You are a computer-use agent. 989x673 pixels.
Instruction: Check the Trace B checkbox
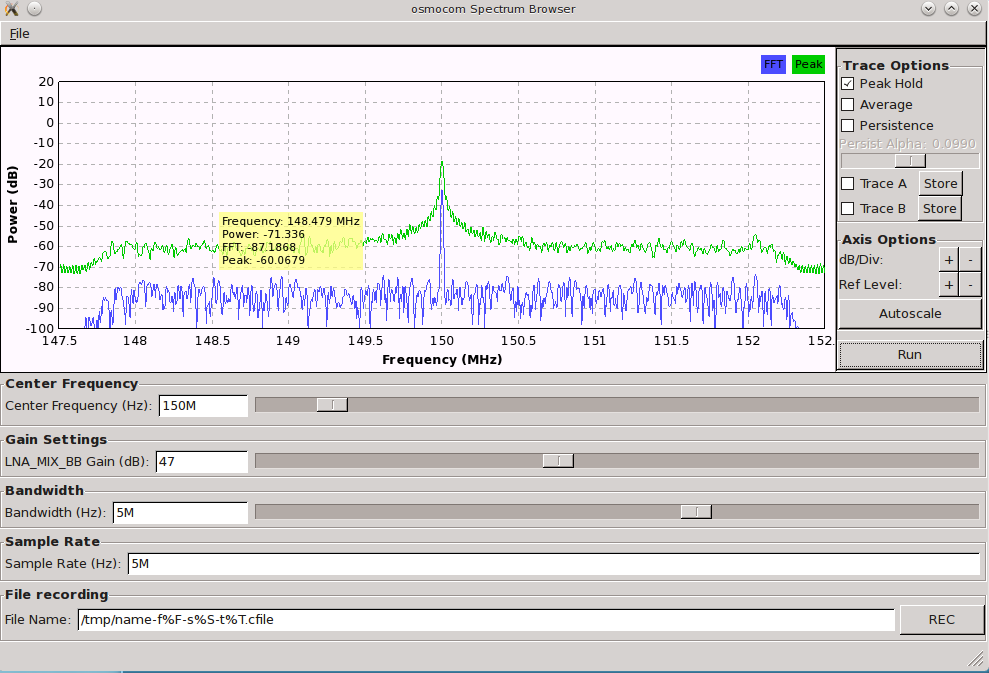[x=848, y=209]
